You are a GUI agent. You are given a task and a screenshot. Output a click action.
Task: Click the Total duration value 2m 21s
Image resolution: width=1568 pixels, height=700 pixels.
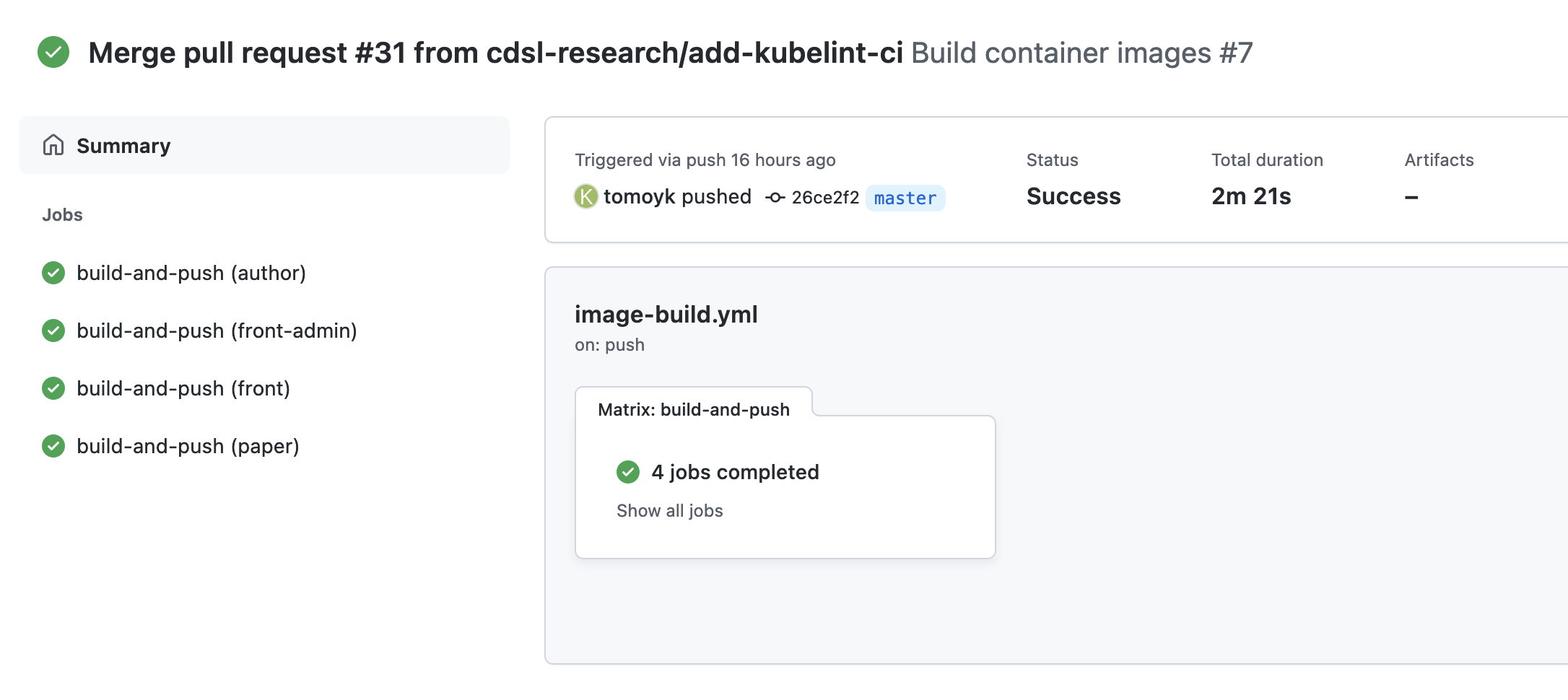click(1251, 196)
